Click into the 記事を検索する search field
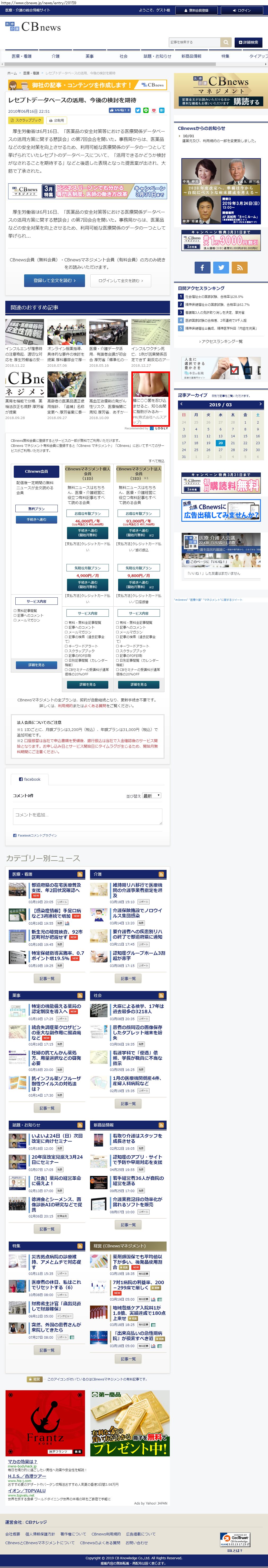 coord(194,42)
